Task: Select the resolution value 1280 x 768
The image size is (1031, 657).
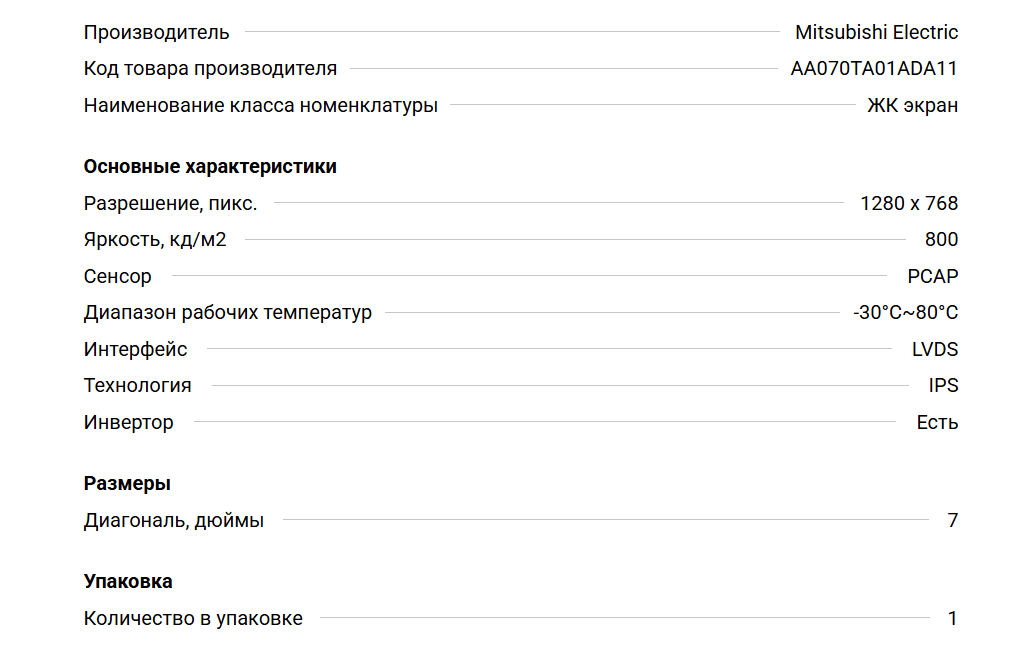Action: (909, 203)
